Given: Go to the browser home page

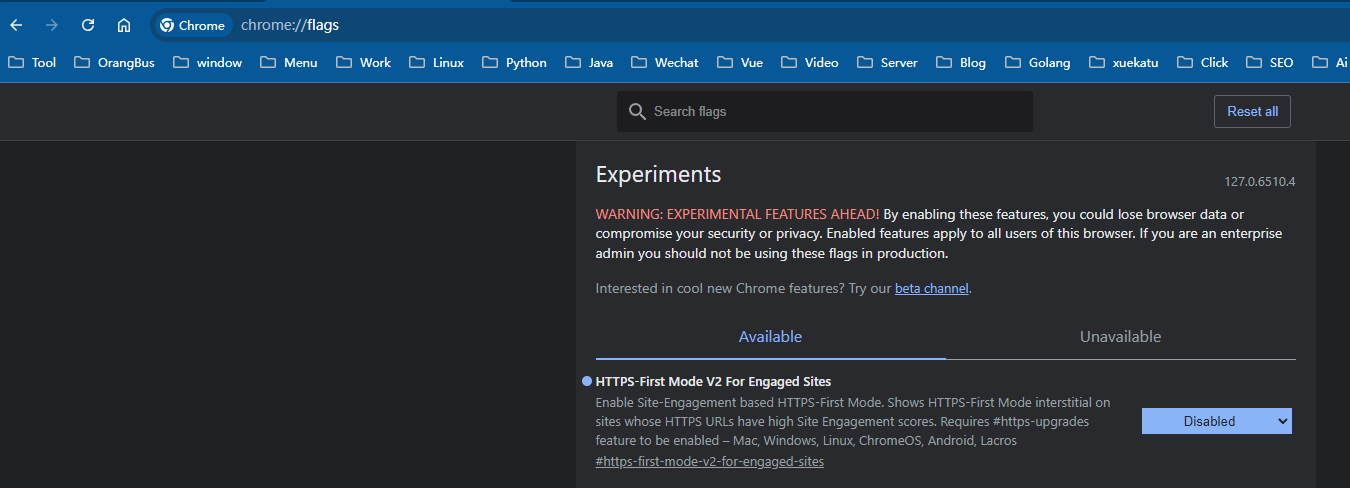Looking at the screenshot, I should point(124,25).
